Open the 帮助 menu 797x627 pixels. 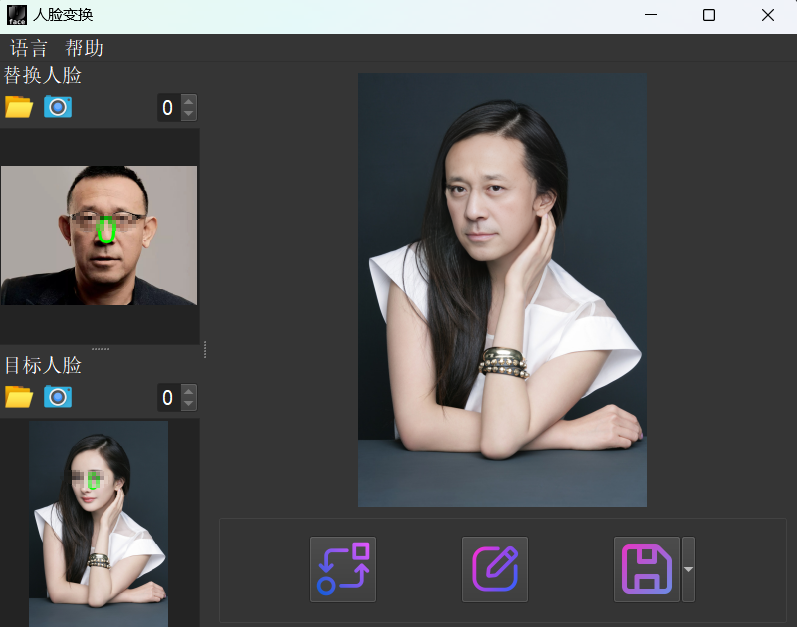click(x=85, y=48)
